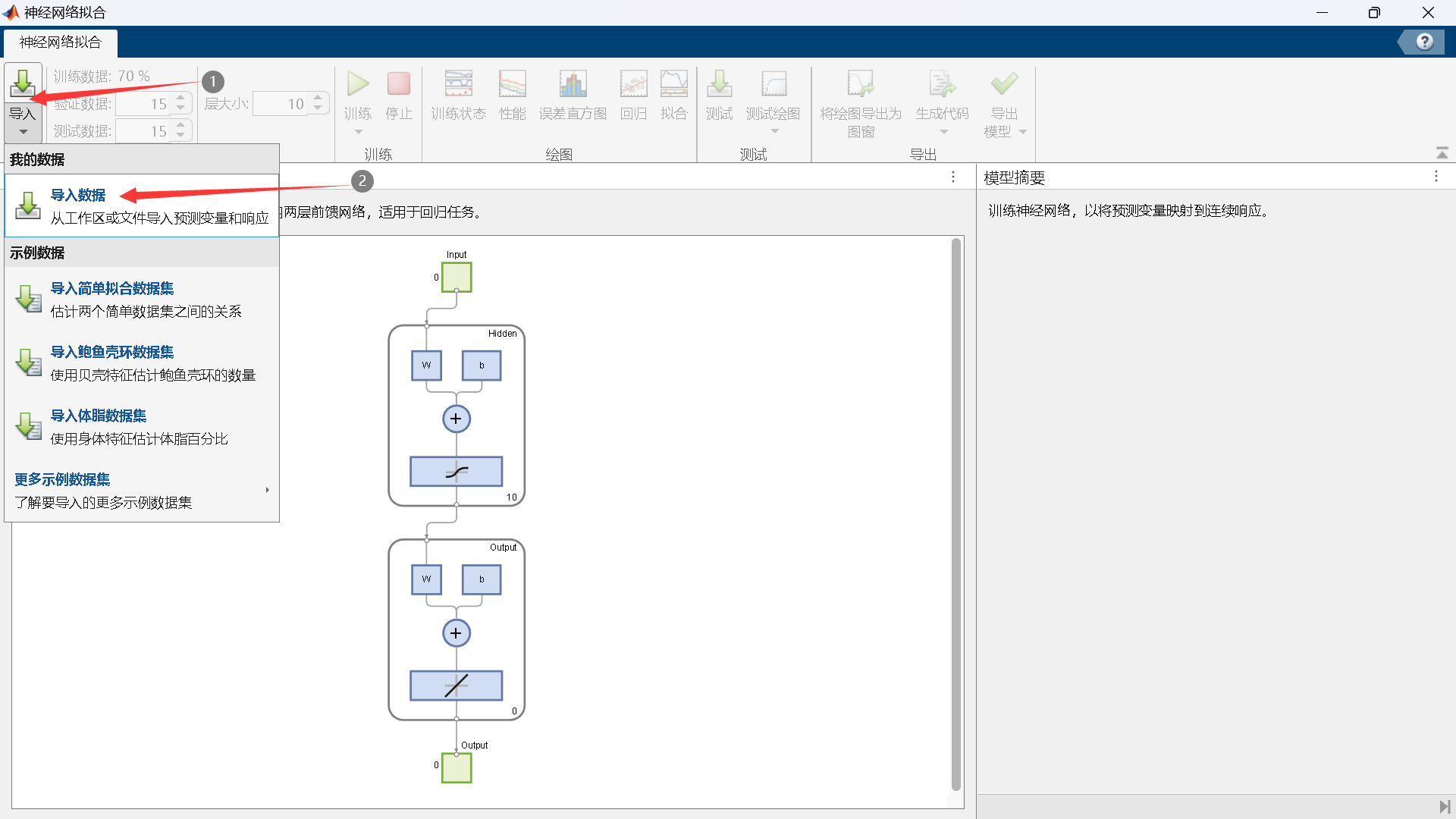Click the green Train play icon

click(x=358, y=84)
